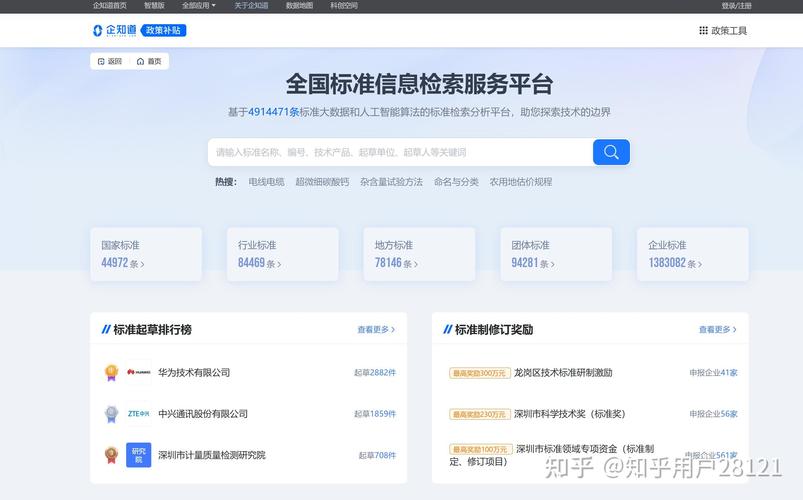The width and height of the screenshot is (803, 500).
Task: Click the bronze medal beside 深圳市计量质量检测研究院
Action: coord(111,455)
